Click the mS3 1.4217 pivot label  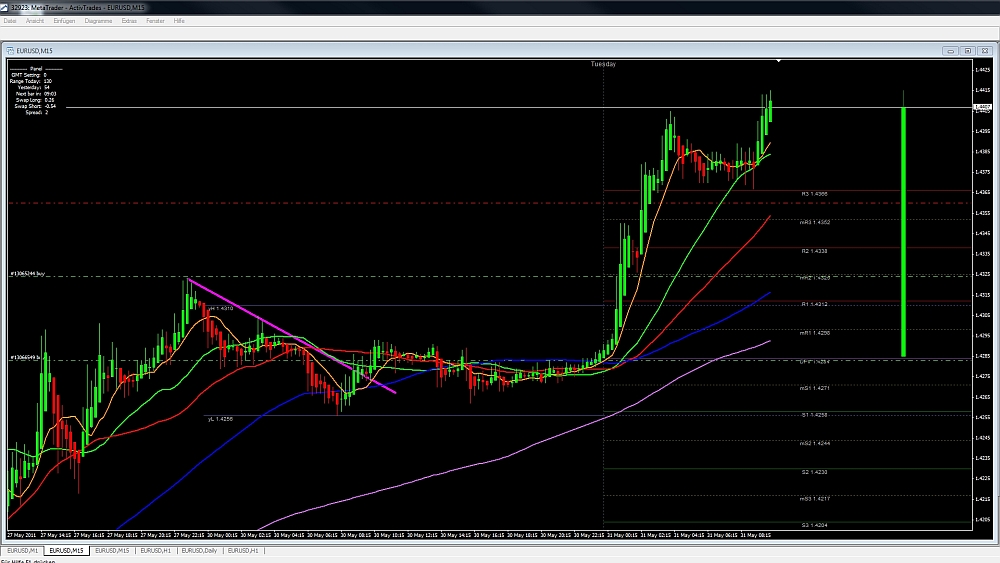pyautogui.click(x=814, y=499)
